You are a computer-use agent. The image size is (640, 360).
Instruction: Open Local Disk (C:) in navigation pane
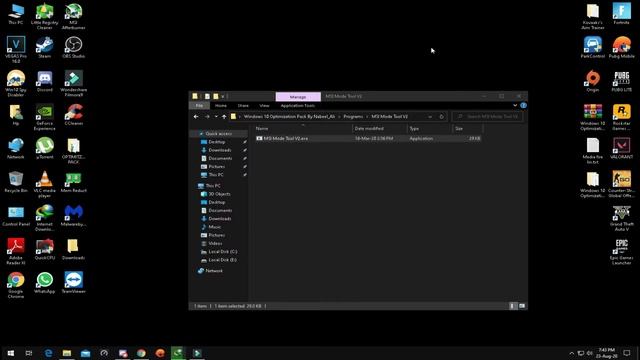pos(222,252)
